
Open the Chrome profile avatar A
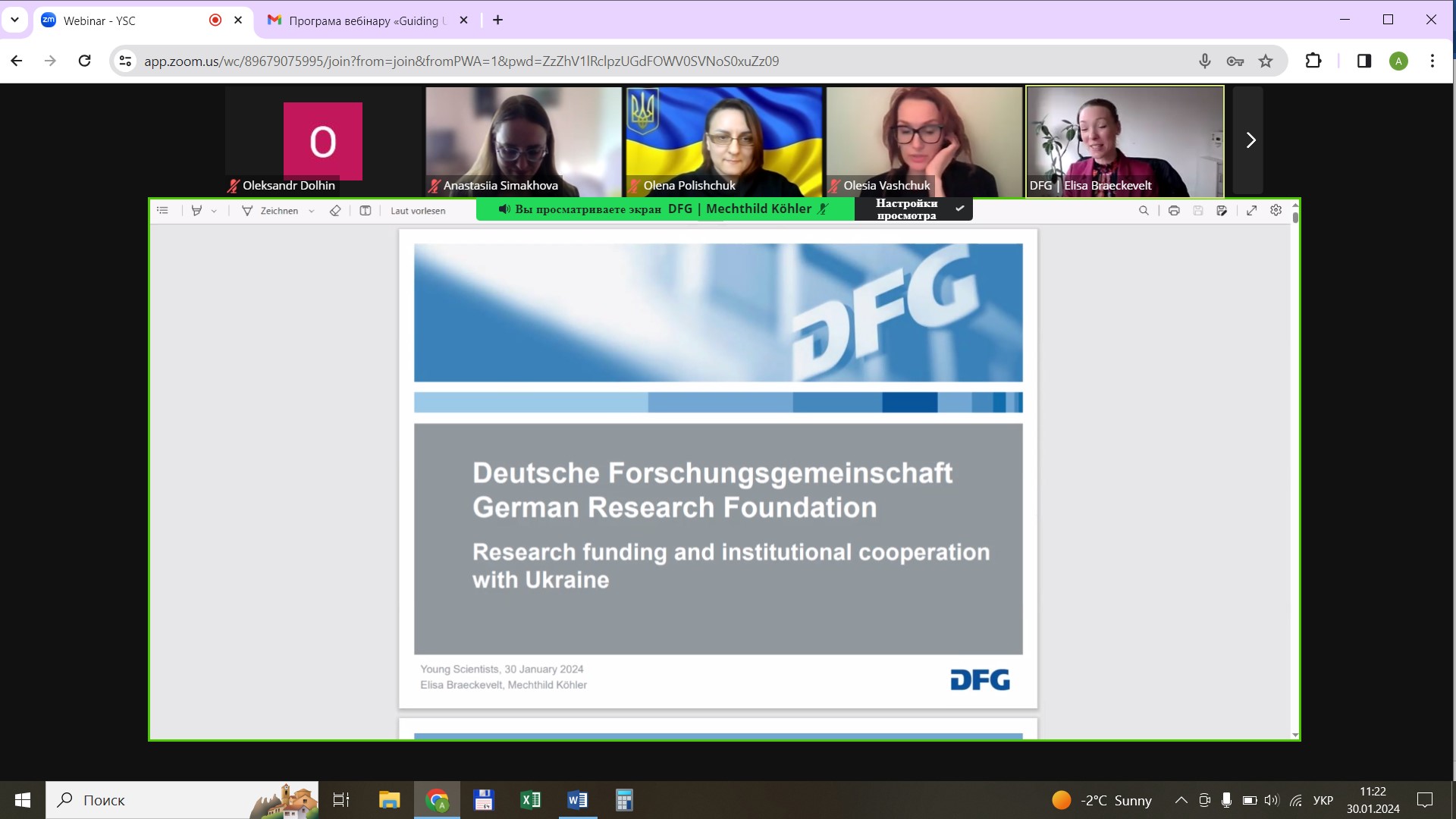pos(1399,61)
